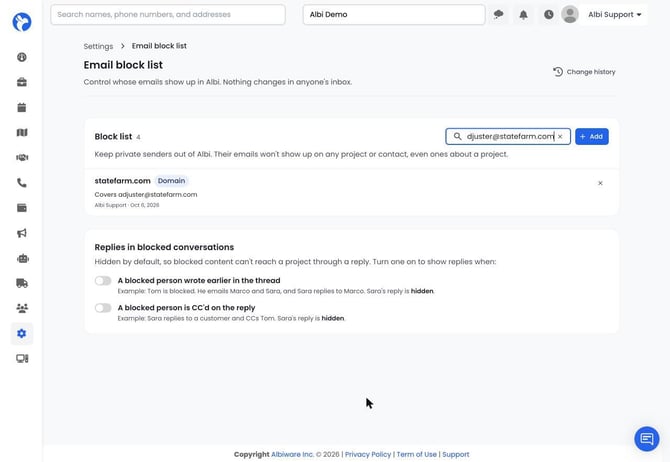Open the Privacy Policy link

(368, 454)
